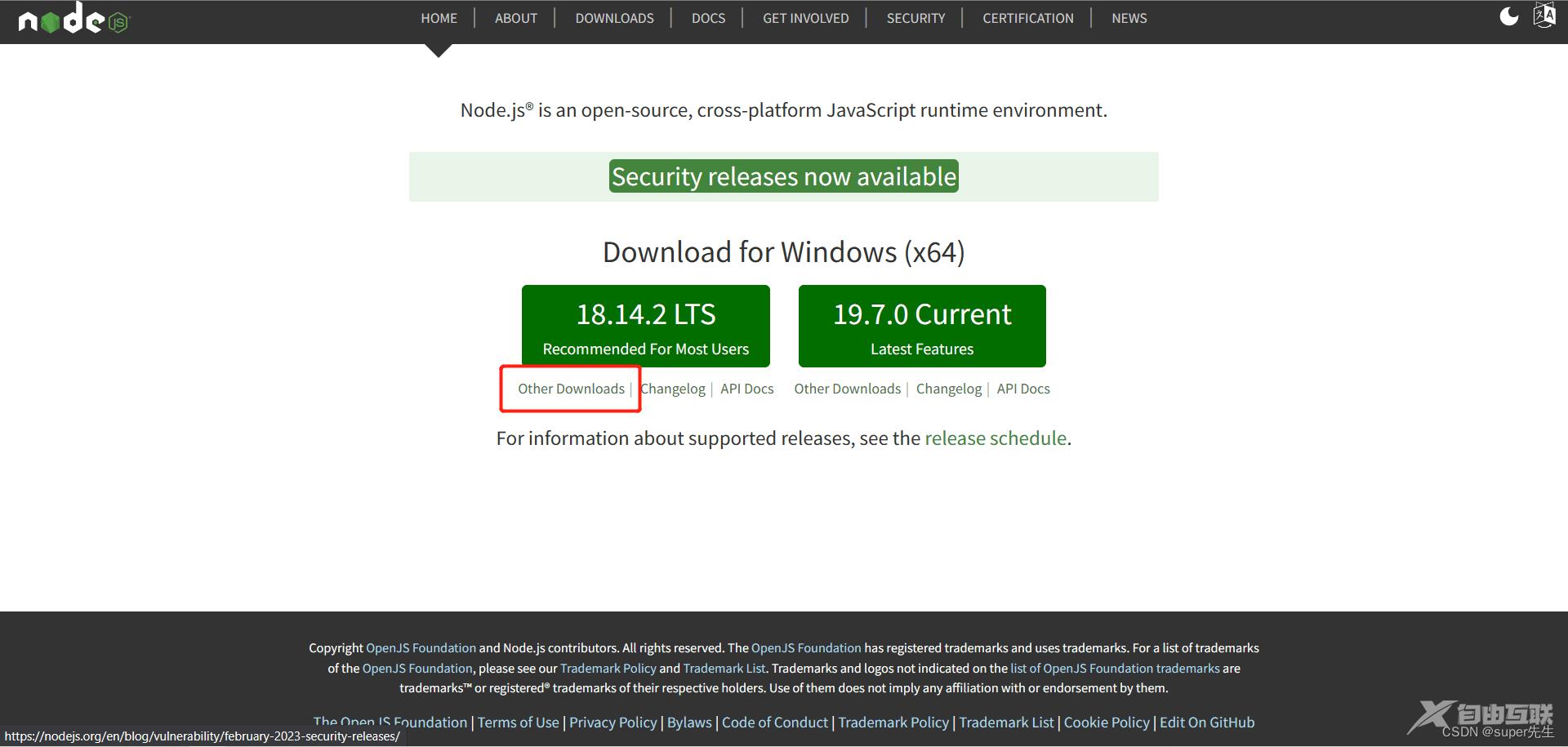Viewport: 1568px width, 747px height.
Task: Open the Bylaws footer link
Action: pyautogui.click(x=689, y=723)
